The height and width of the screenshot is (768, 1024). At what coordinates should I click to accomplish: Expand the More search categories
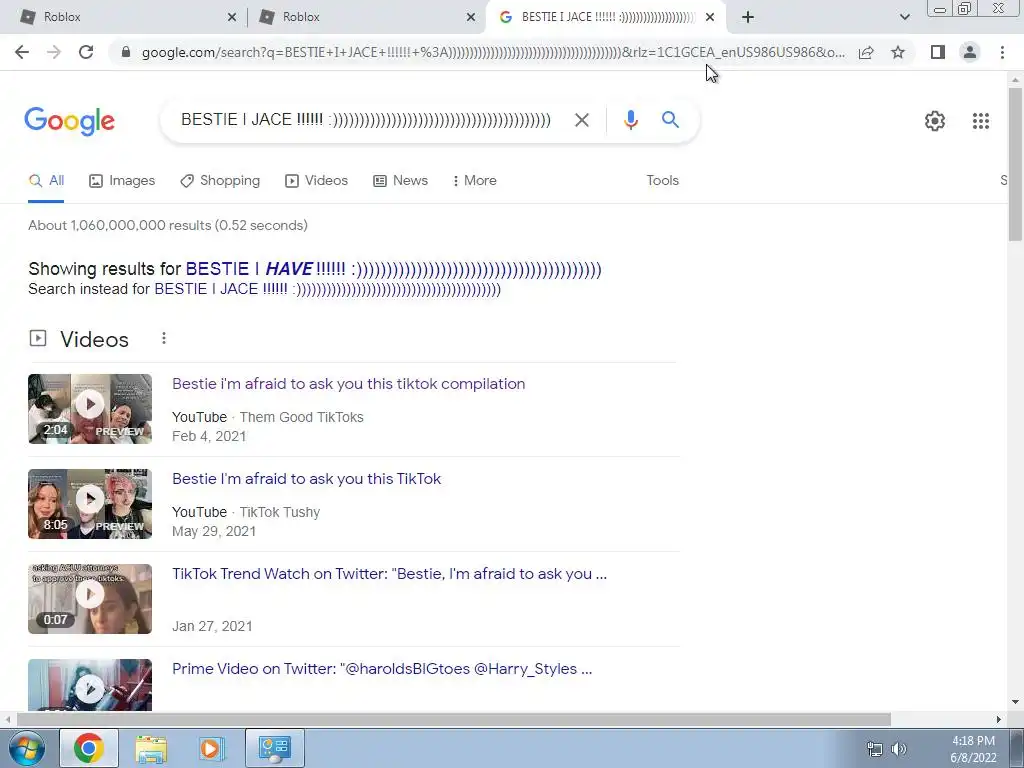tap(475, 180)
